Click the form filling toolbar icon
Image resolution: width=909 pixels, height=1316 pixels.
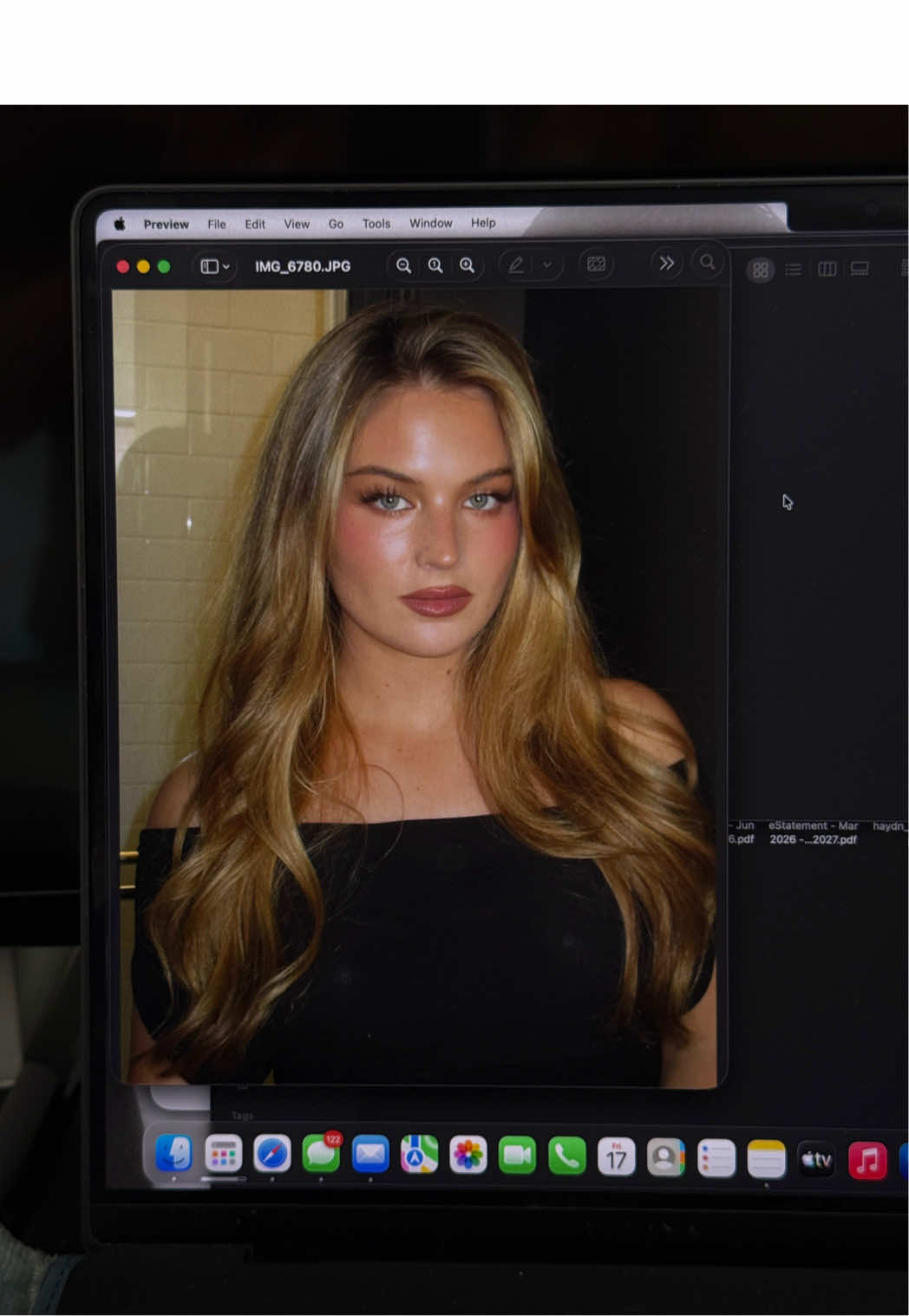pyautogui.click(x=596, y=264)
